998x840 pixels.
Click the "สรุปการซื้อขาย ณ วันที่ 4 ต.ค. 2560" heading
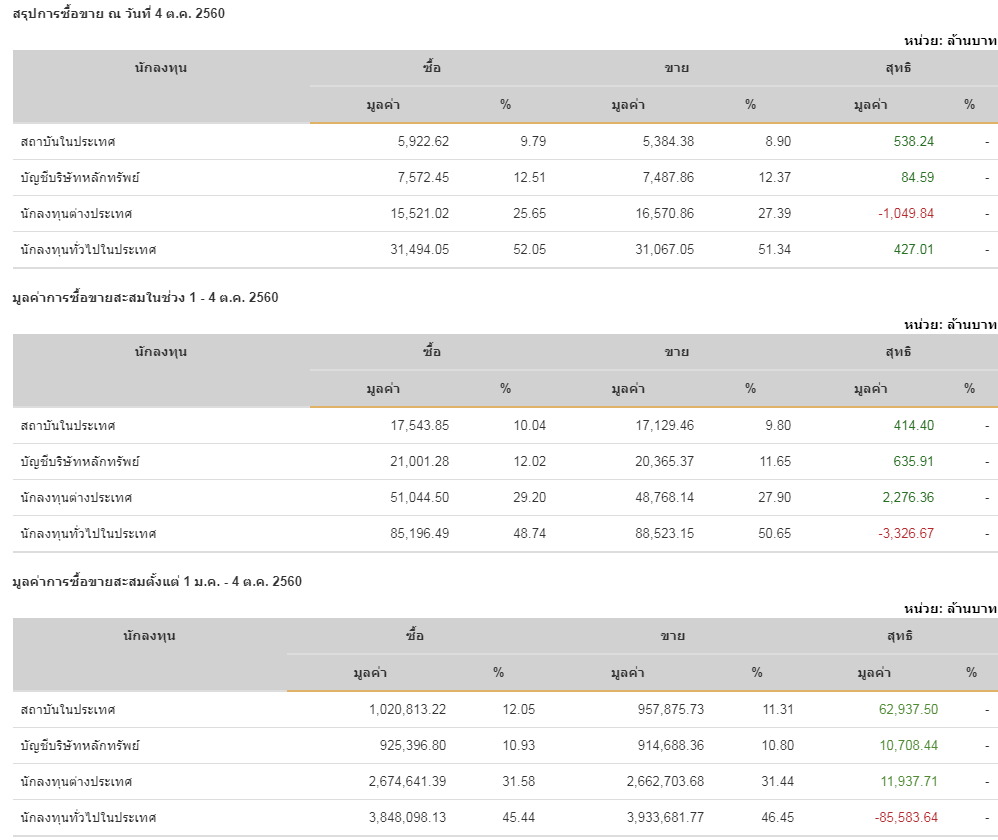click(x=111, y=13)
